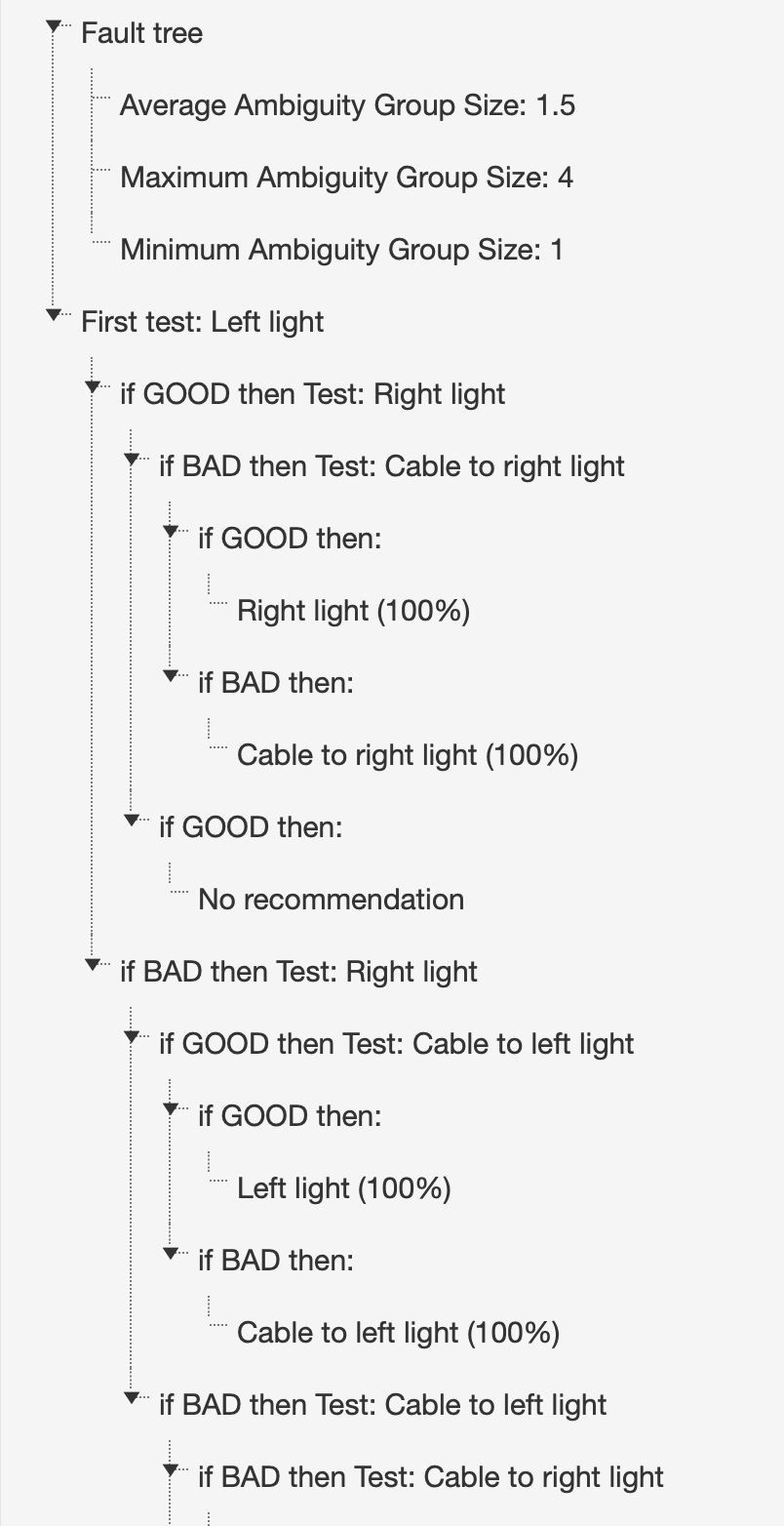The width and height of the screenshot is (784, 1526).
Task: Select the Left light (100%) result
Action: click(343, 1188)
